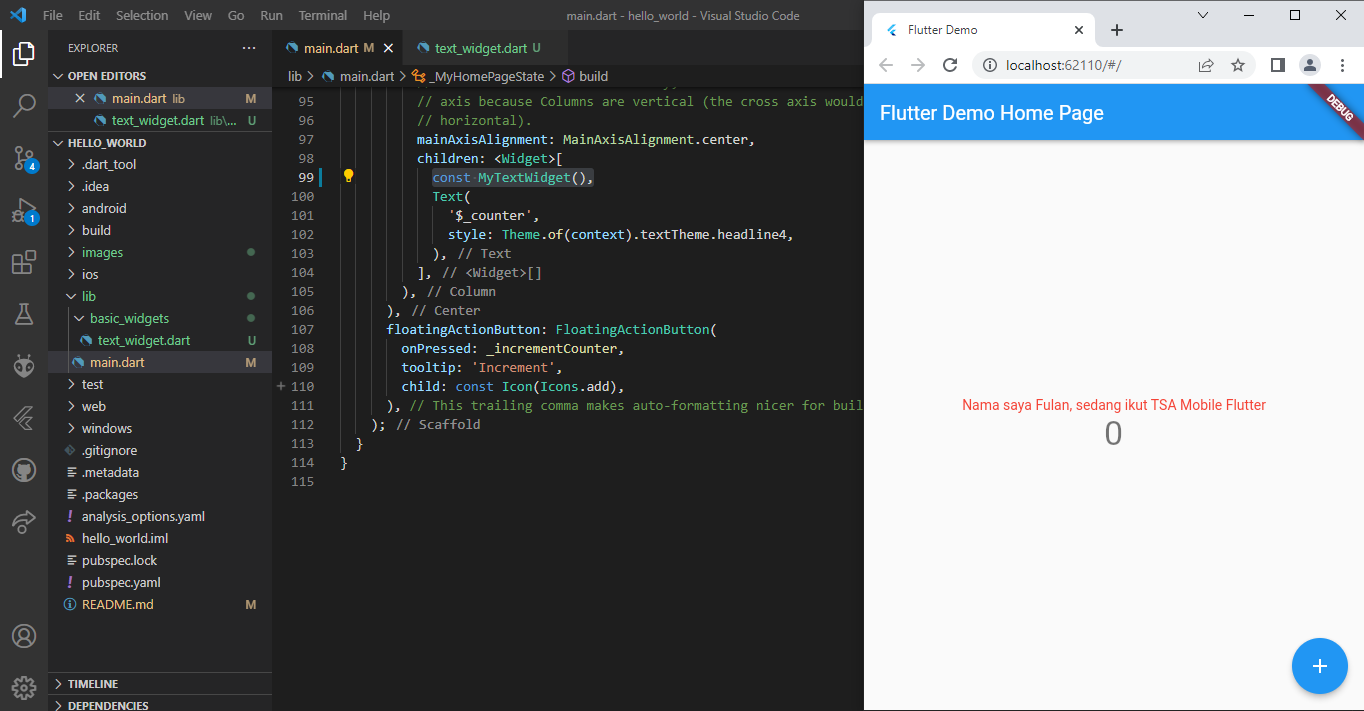Open the Search view in activity bar
1364x711 pixels.
[x=24, y=105]
